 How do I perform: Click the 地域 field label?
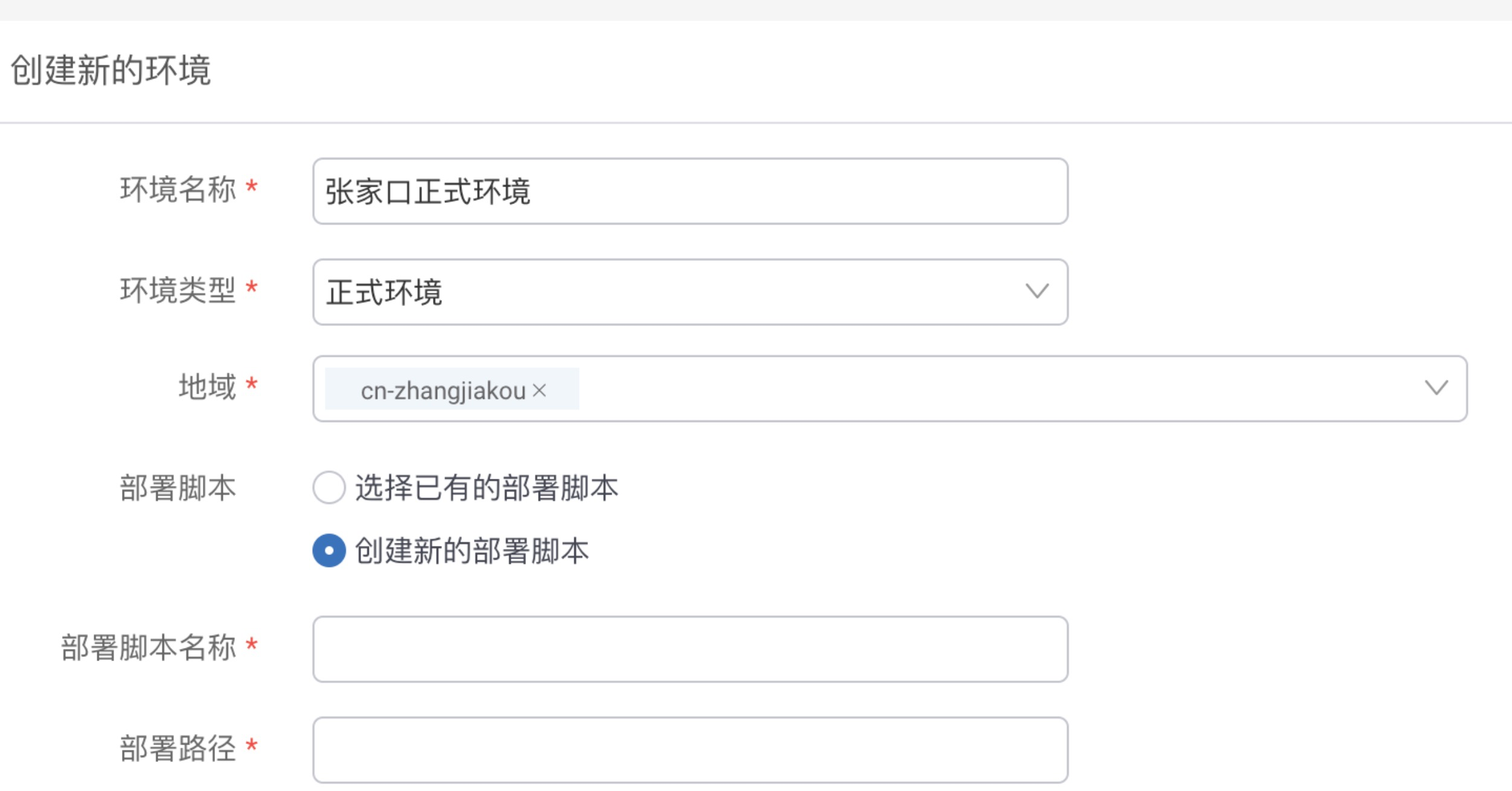[207, 386]
